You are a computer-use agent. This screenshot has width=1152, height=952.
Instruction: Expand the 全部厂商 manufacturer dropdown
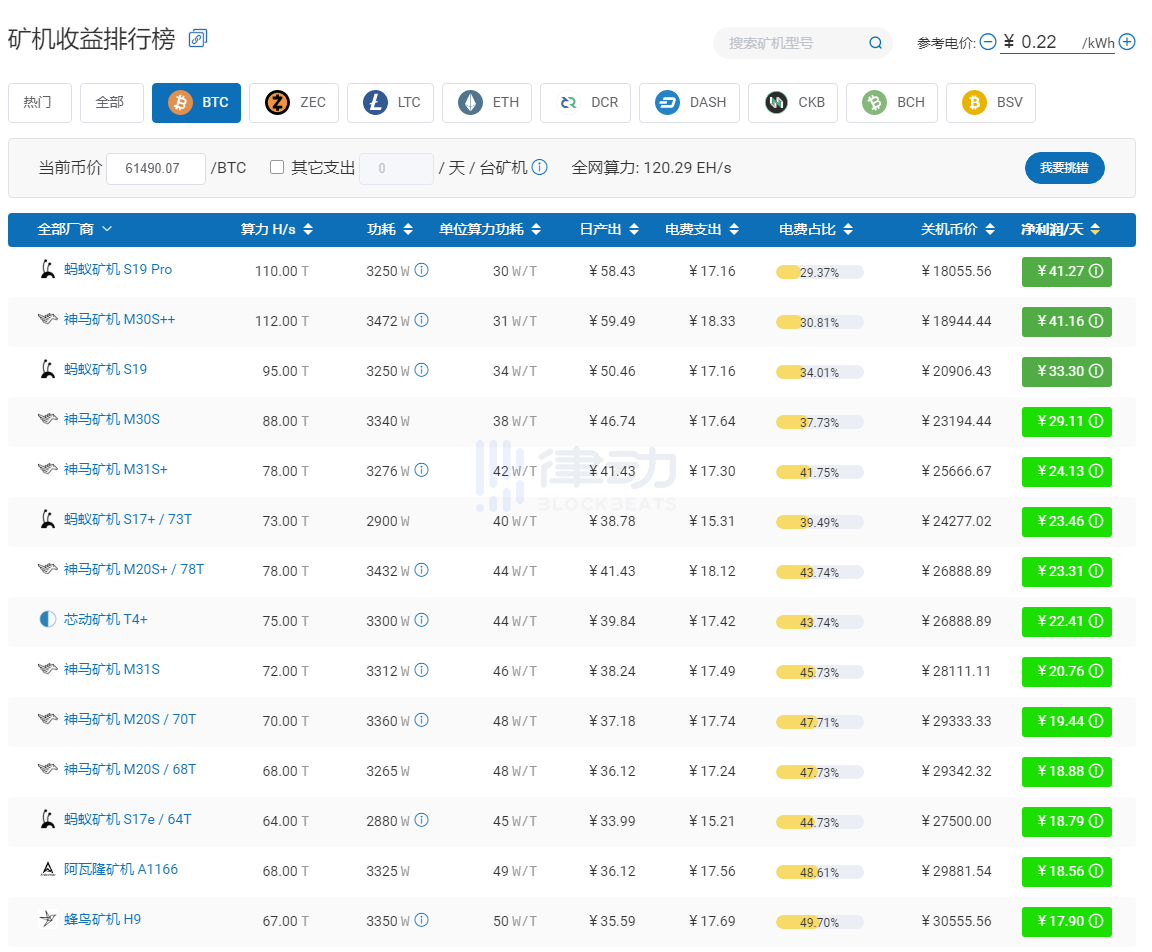point(75,229)
